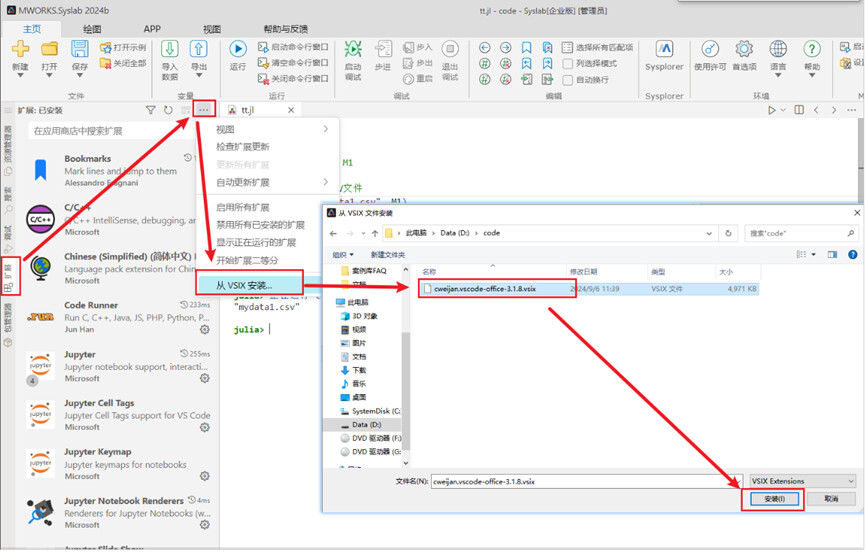Click the 取消 button in the dialog
Viewport: 865px width, 552px height.
click(x=831, y=499)
